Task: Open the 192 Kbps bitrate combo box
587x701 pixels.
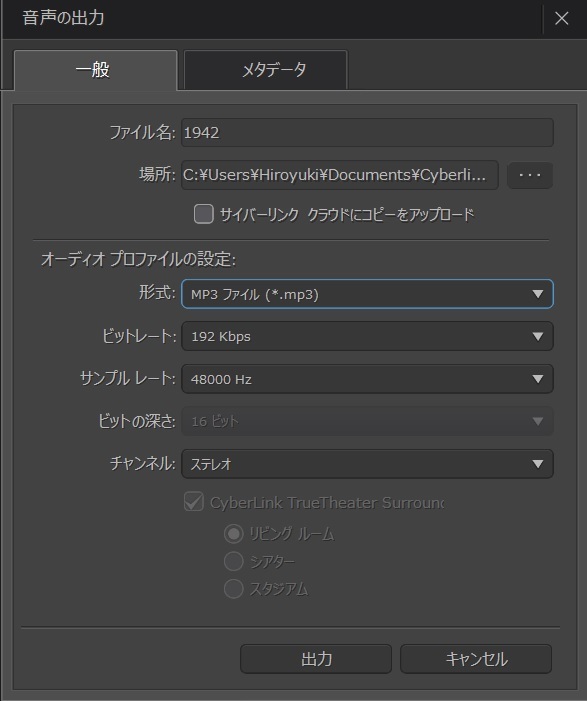Action: (x=367, y=336)
